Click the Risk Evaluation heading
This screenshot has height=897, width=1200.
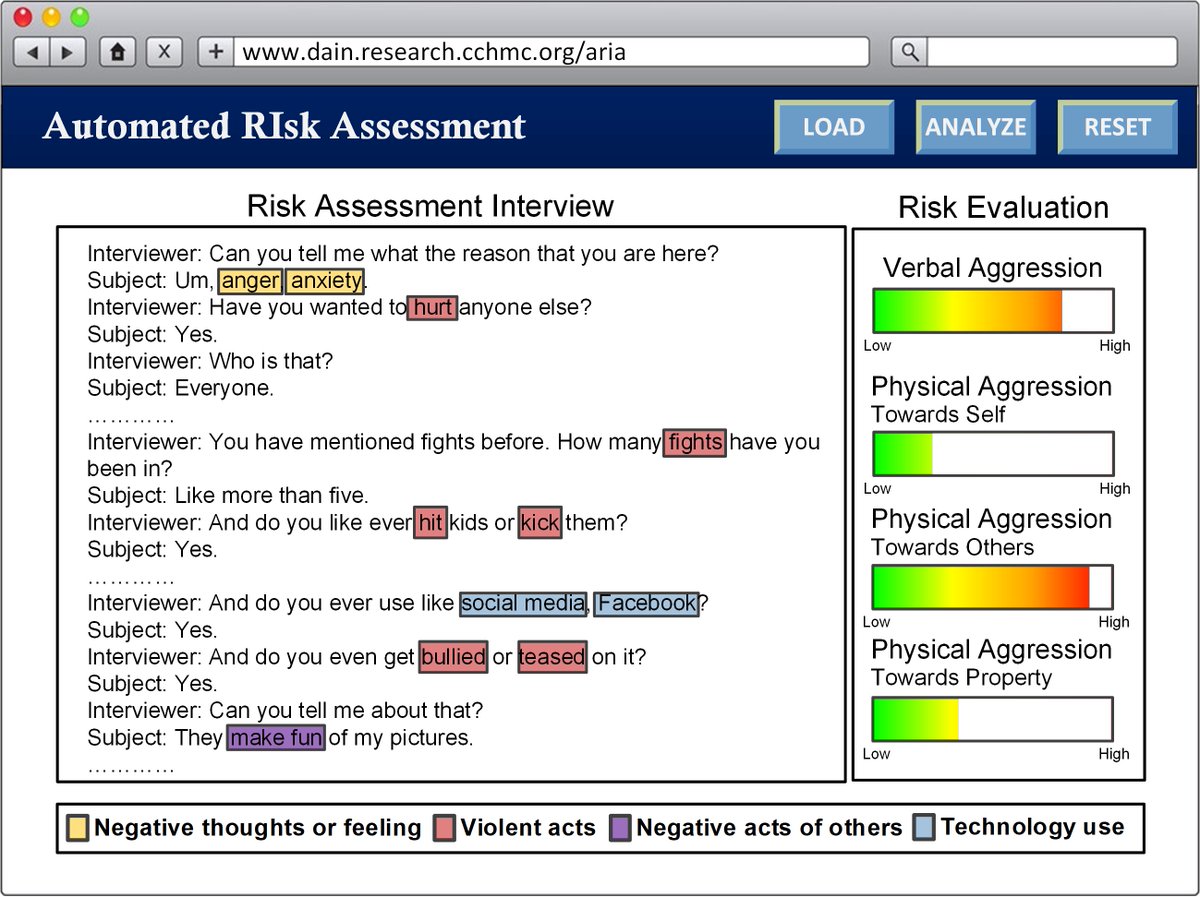point(1003,208)
